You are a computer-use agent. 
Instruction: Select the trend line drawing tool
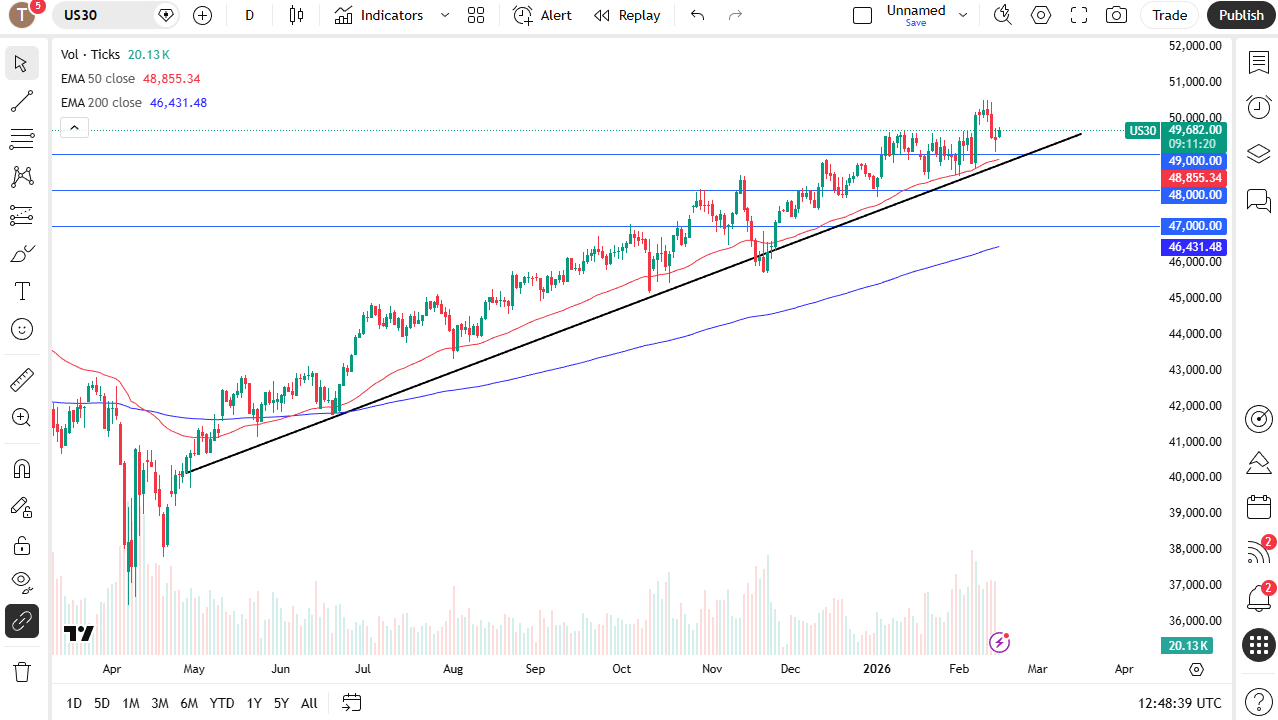22,101
